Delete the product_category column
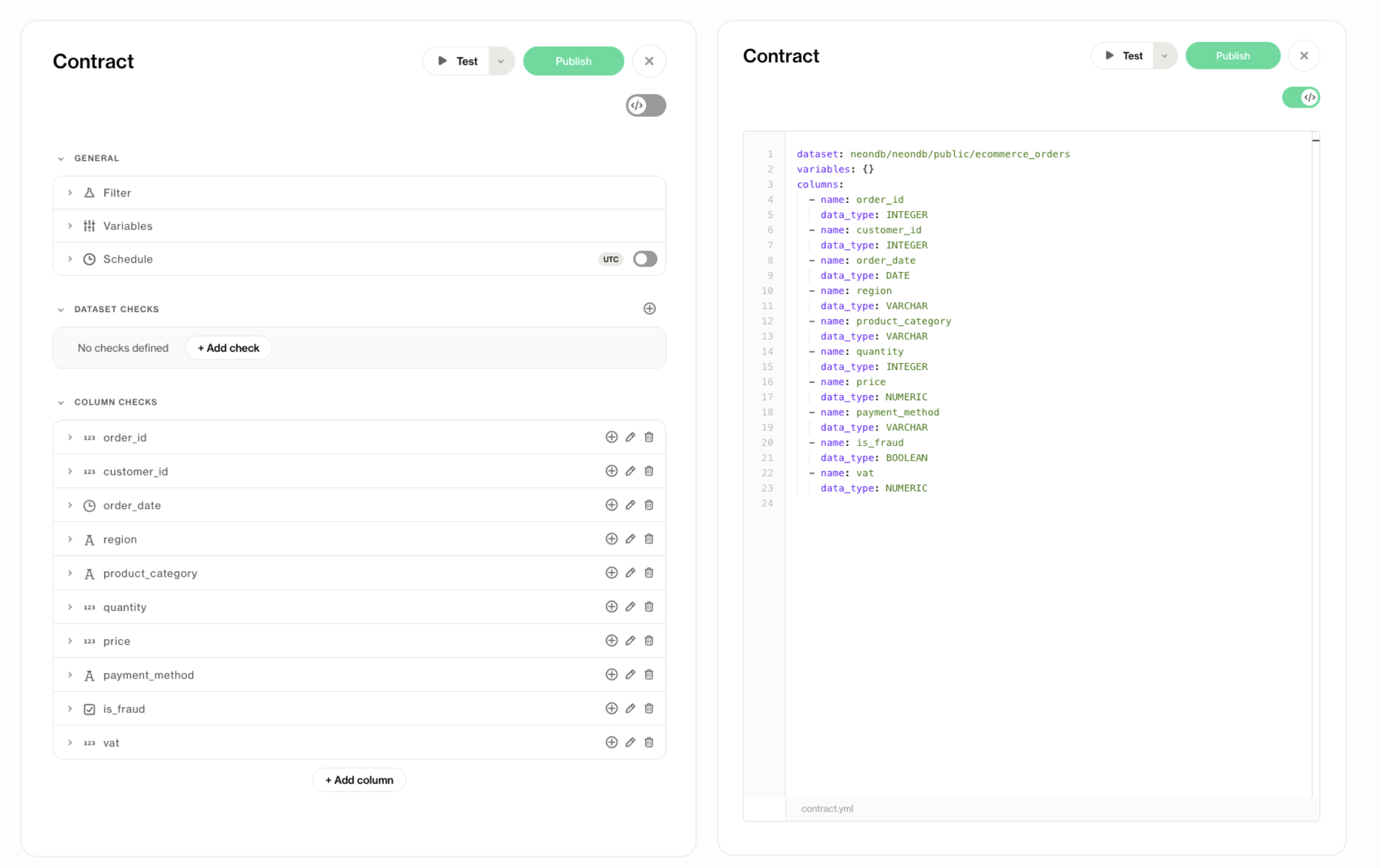The image size is (1379, 868). (649, 573)
